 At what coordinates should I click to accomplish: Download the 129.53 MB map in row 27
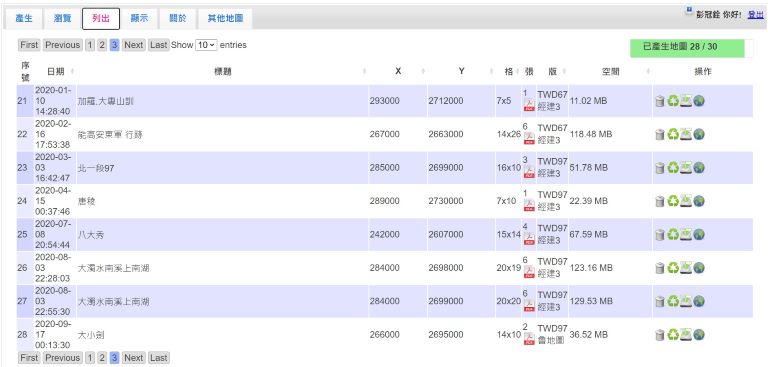click(x=686, y=301)
